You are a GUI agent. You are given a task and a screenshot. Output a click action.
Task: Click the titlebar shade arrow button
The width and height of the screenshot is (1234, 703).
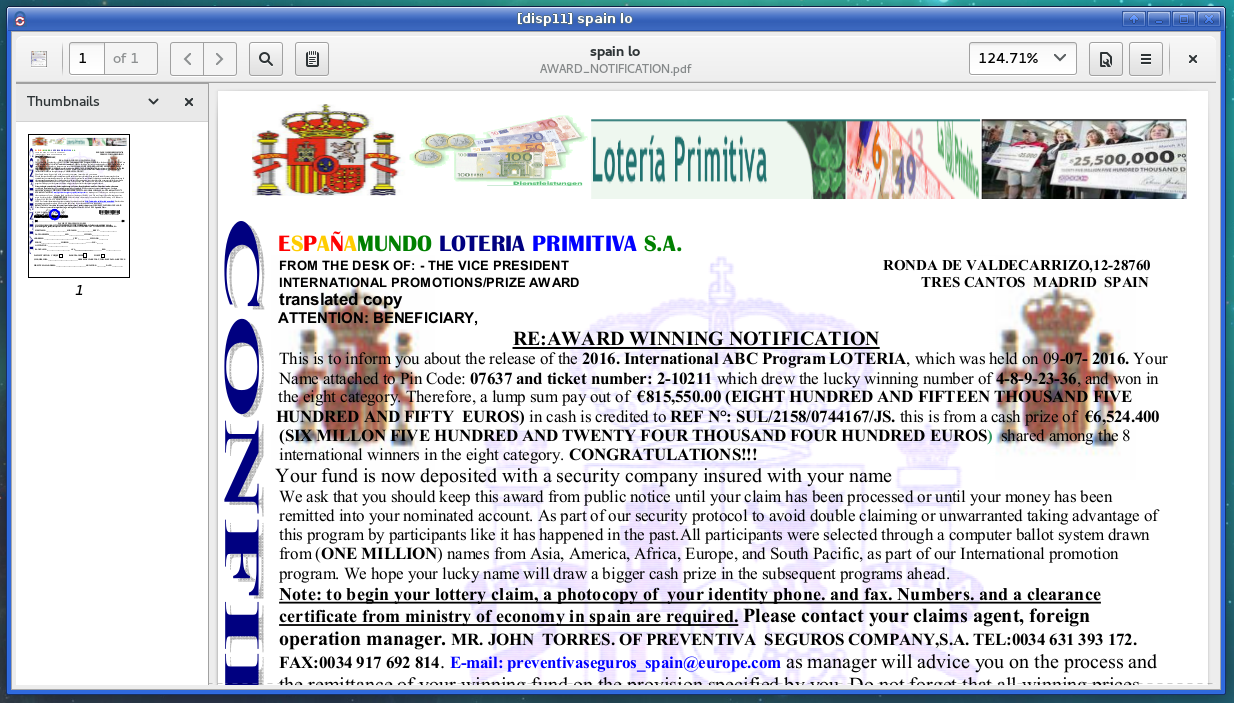point(1134,19)
